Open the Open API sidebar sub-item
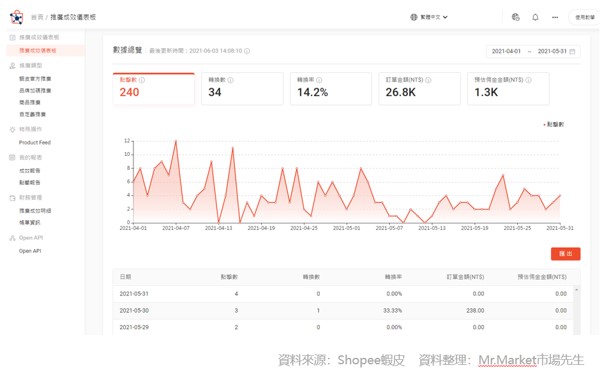The width and height of the screenshot is (602, 376). point(30,251)
